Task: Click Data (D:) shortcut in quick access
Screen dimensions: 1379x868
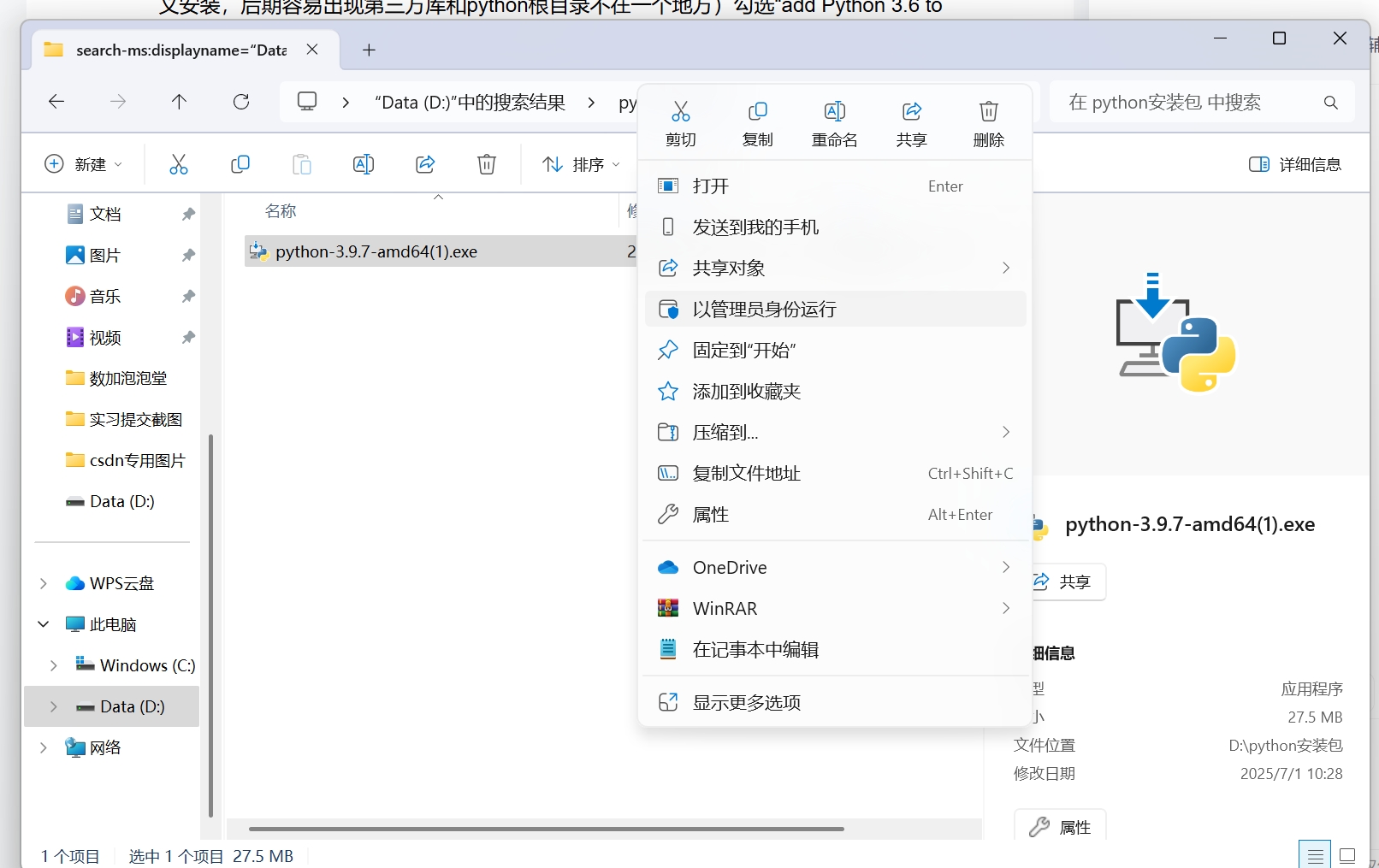Action: tap(109, 501)
